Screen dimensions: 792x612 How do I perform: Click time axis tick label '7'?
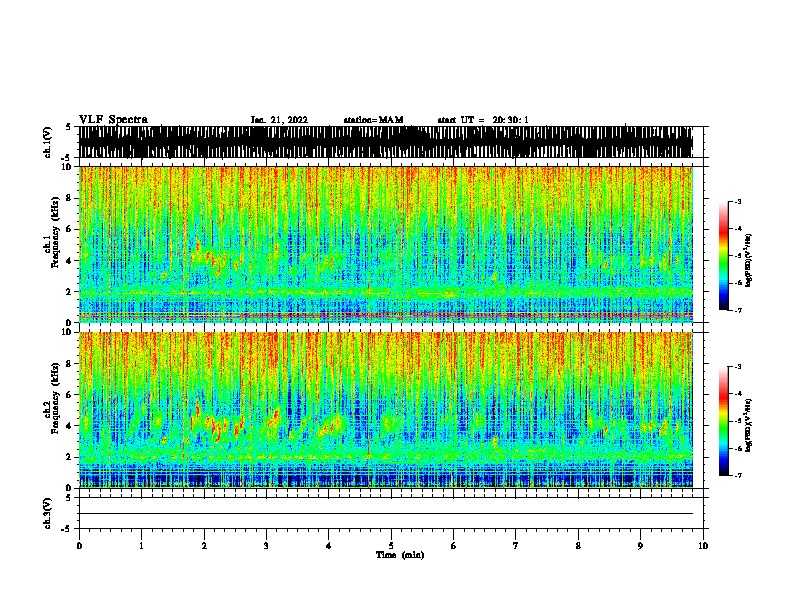[516, 546]
